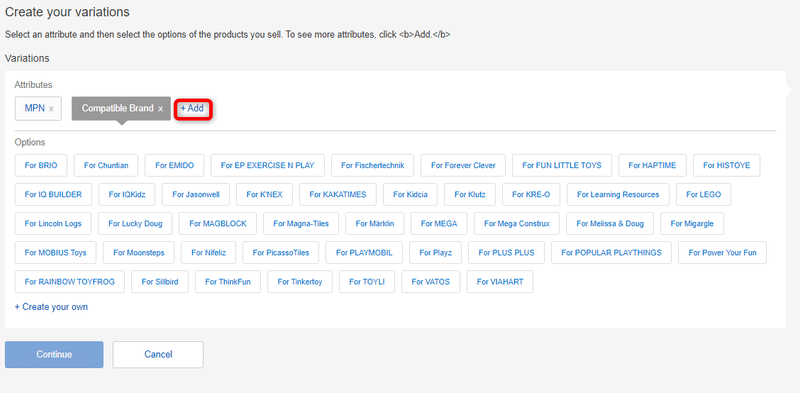The image size is (800, 393).
Task: Click the Cancel button
Action: 158,354
